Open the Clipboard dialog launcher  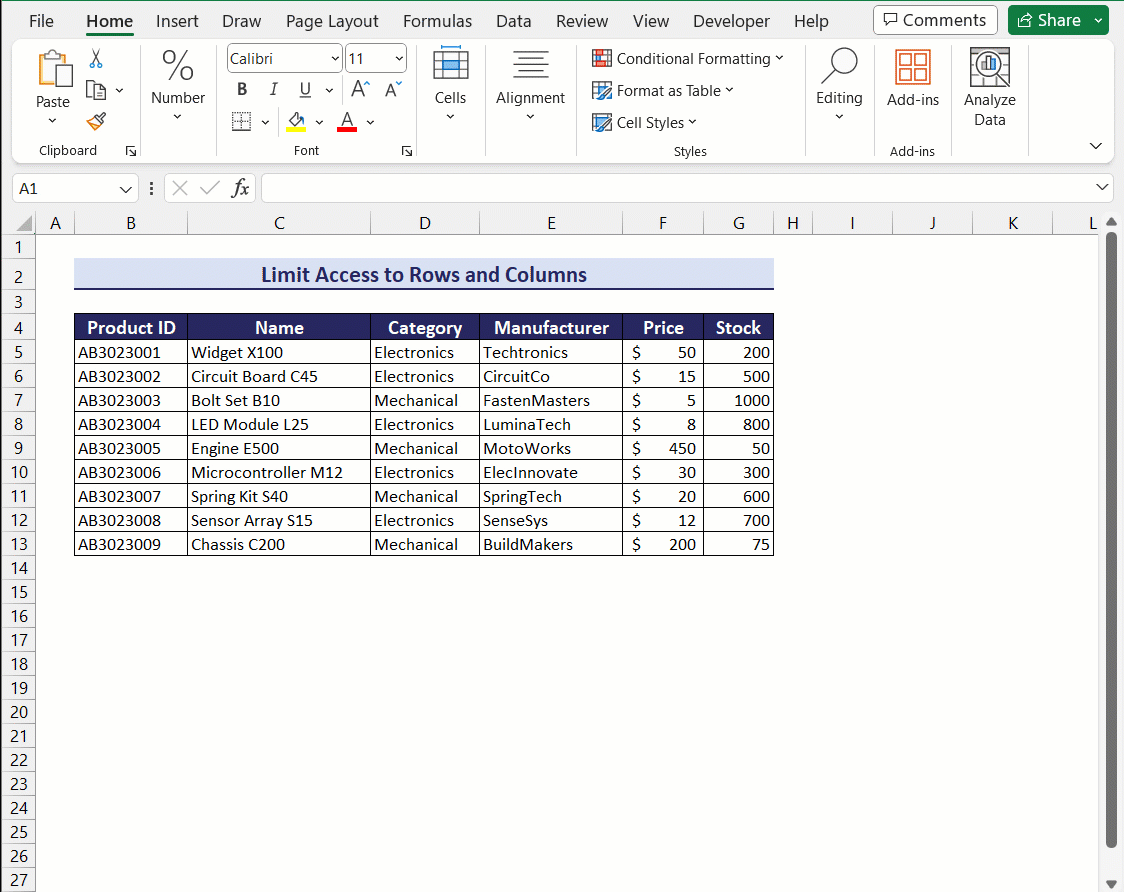(131, 151)
